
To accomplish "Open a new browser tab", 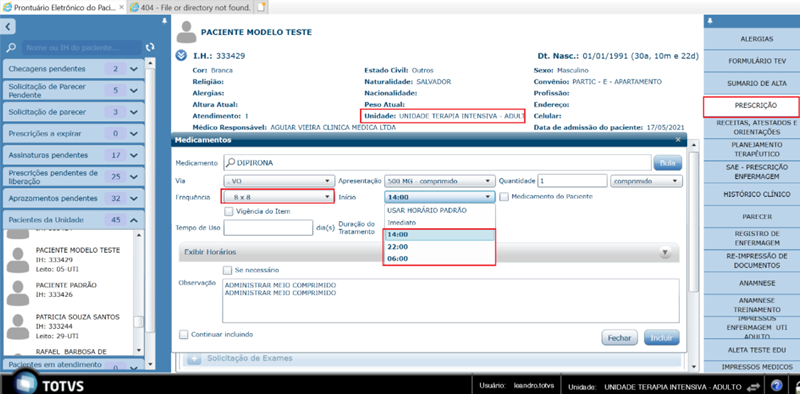I will tap(261, 7).
